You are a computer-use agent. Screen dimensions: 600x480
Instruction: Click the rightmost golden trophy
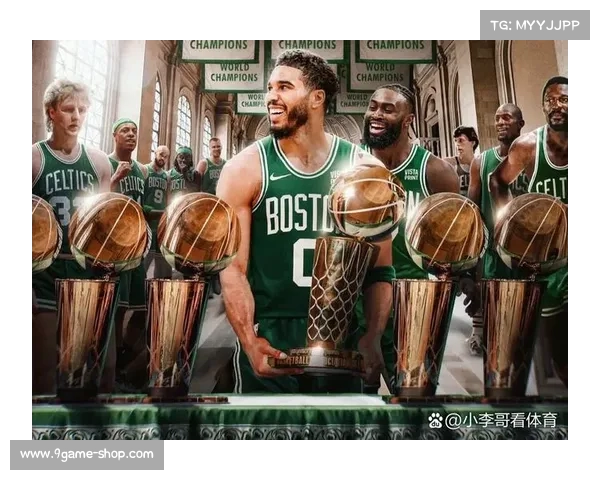pyautogui.click(x=526, y=290)
